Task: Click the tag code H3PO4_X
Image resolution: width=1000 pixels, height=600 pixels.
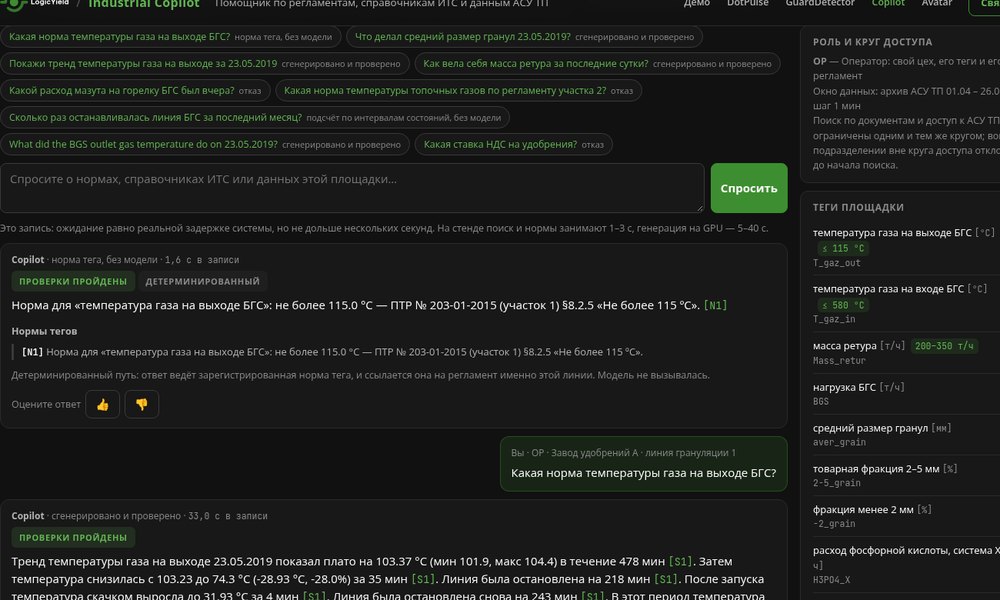Action: coord(831,580)
